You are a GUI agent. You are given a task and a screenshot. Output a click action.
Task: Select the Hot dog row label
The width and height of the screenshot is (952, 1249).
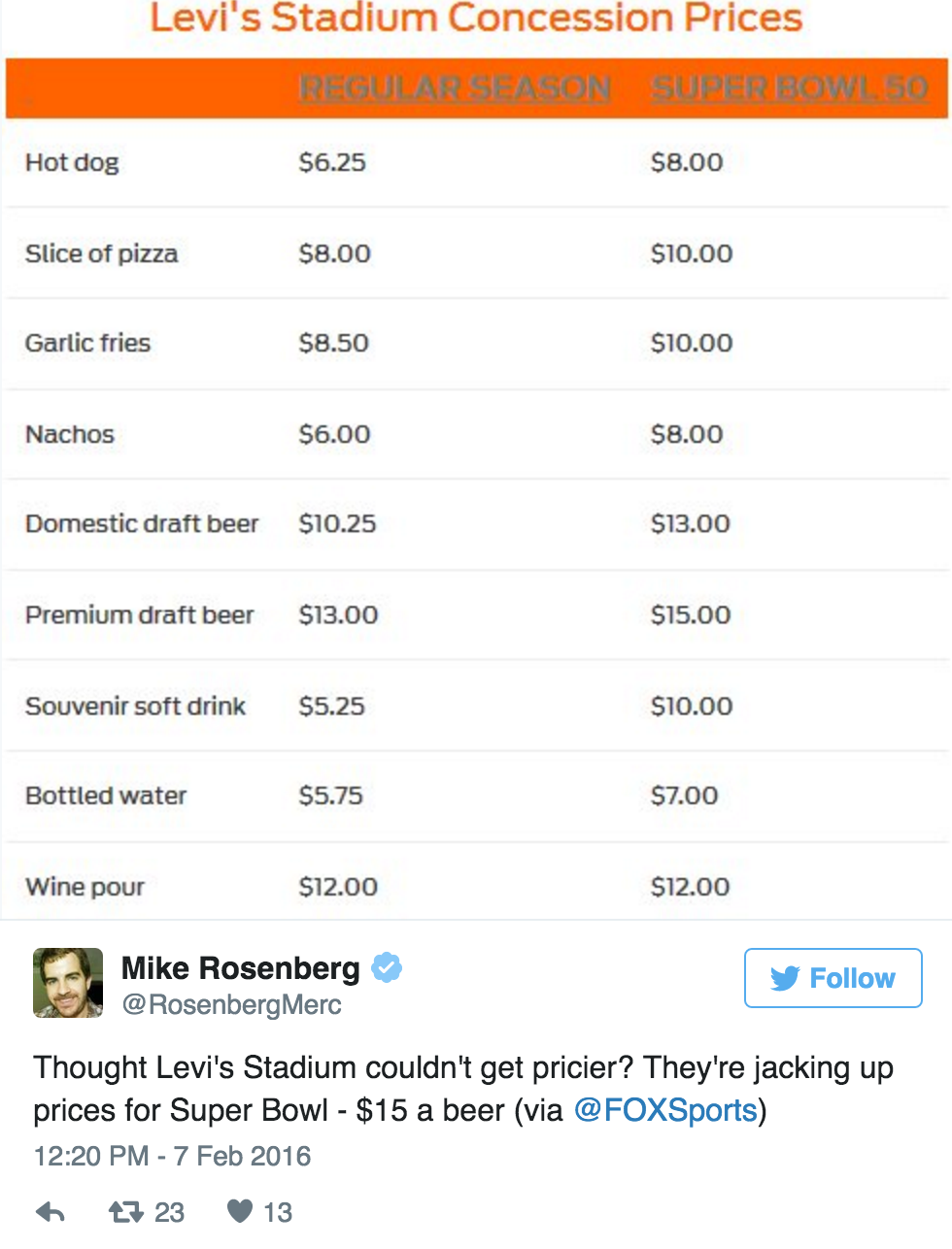coord(72,162)
